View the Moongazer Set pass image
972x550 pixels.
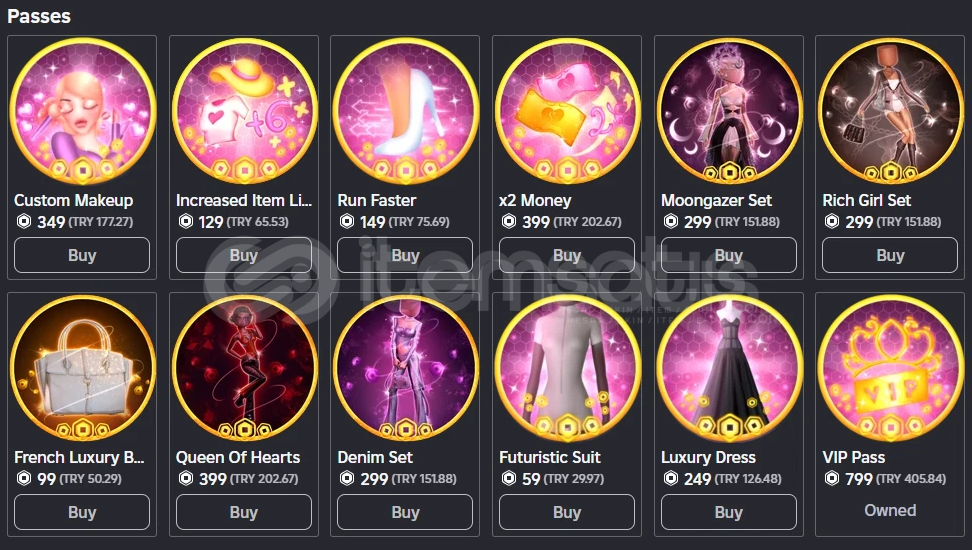click(x=729, y=112)
